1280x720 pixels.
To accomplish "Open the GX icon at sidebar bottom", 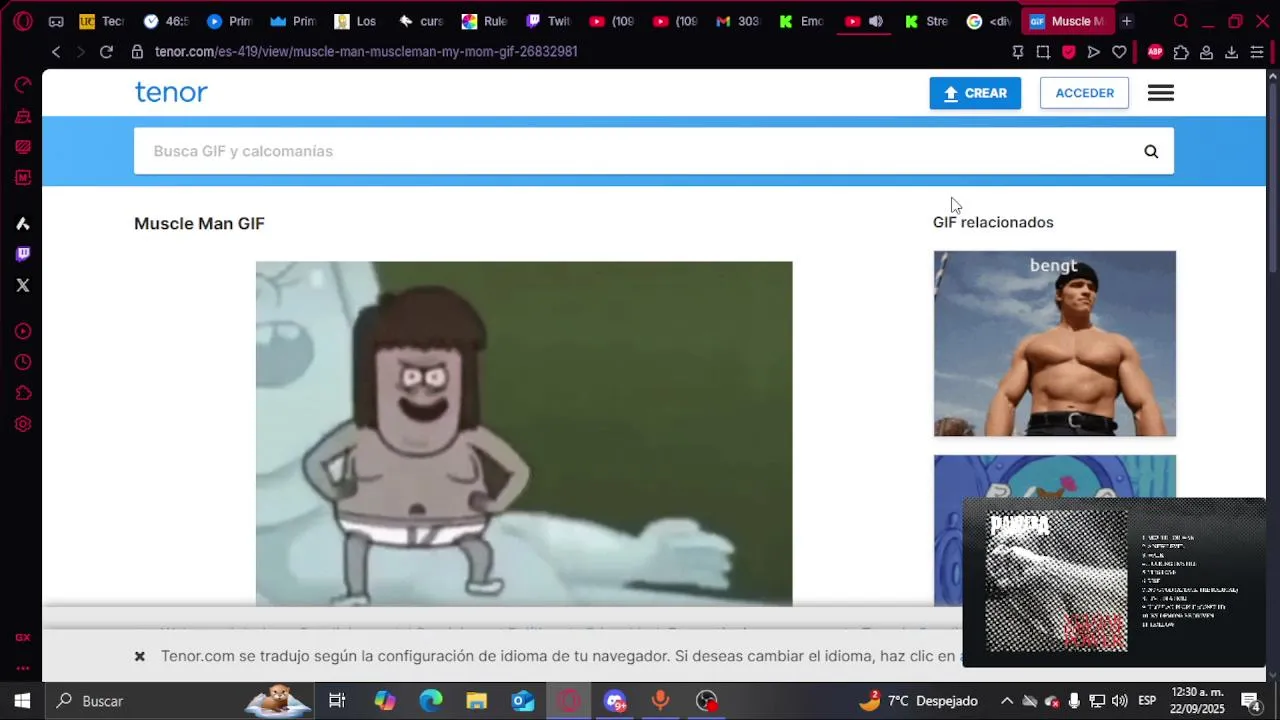I will pos(23,637).
